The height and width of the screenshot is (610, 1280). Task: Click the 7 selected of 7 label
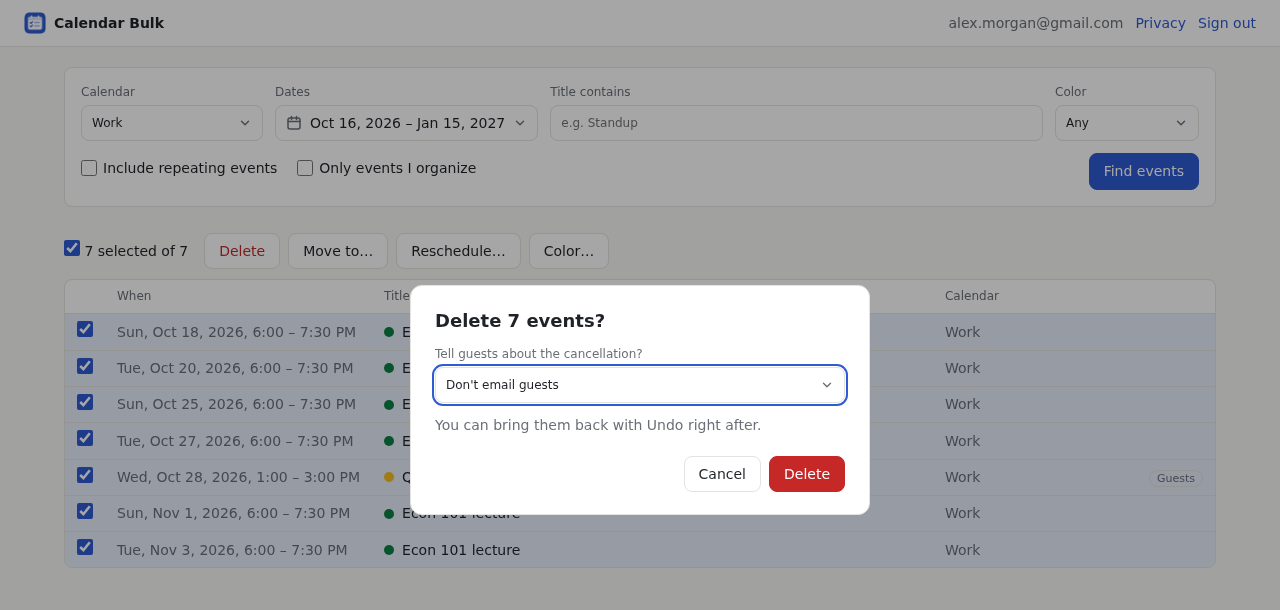tap(136, 251)
